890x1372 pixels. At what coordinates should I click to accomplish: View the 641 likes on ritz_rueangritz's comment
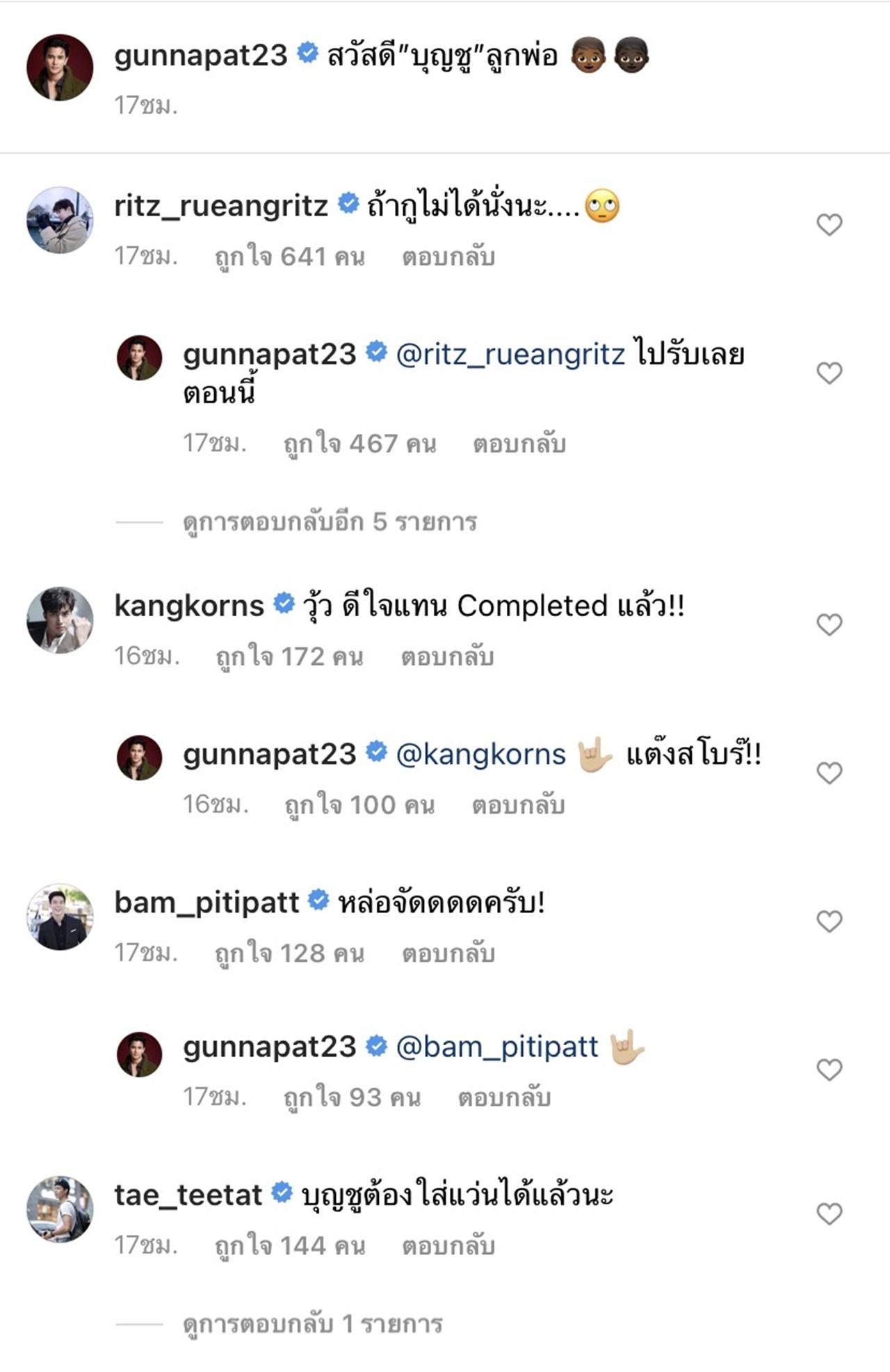click(289, 257)
